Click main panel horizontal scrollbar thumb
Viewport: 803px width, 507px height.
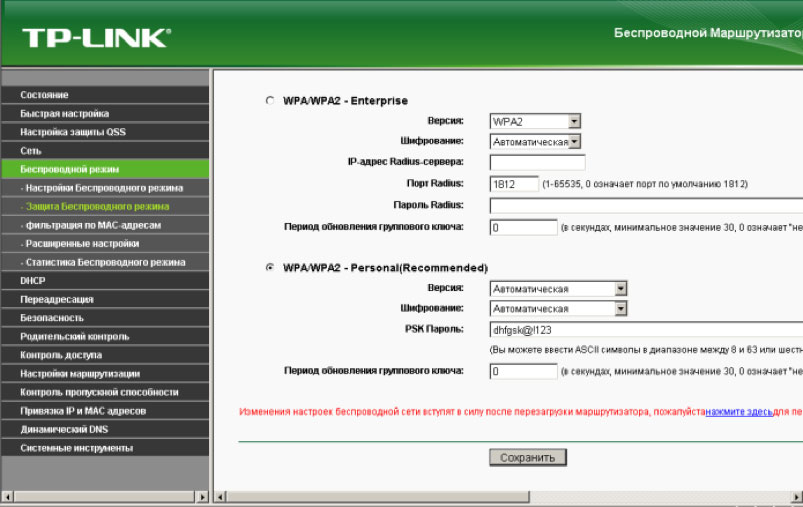click(x=378, y=497)
